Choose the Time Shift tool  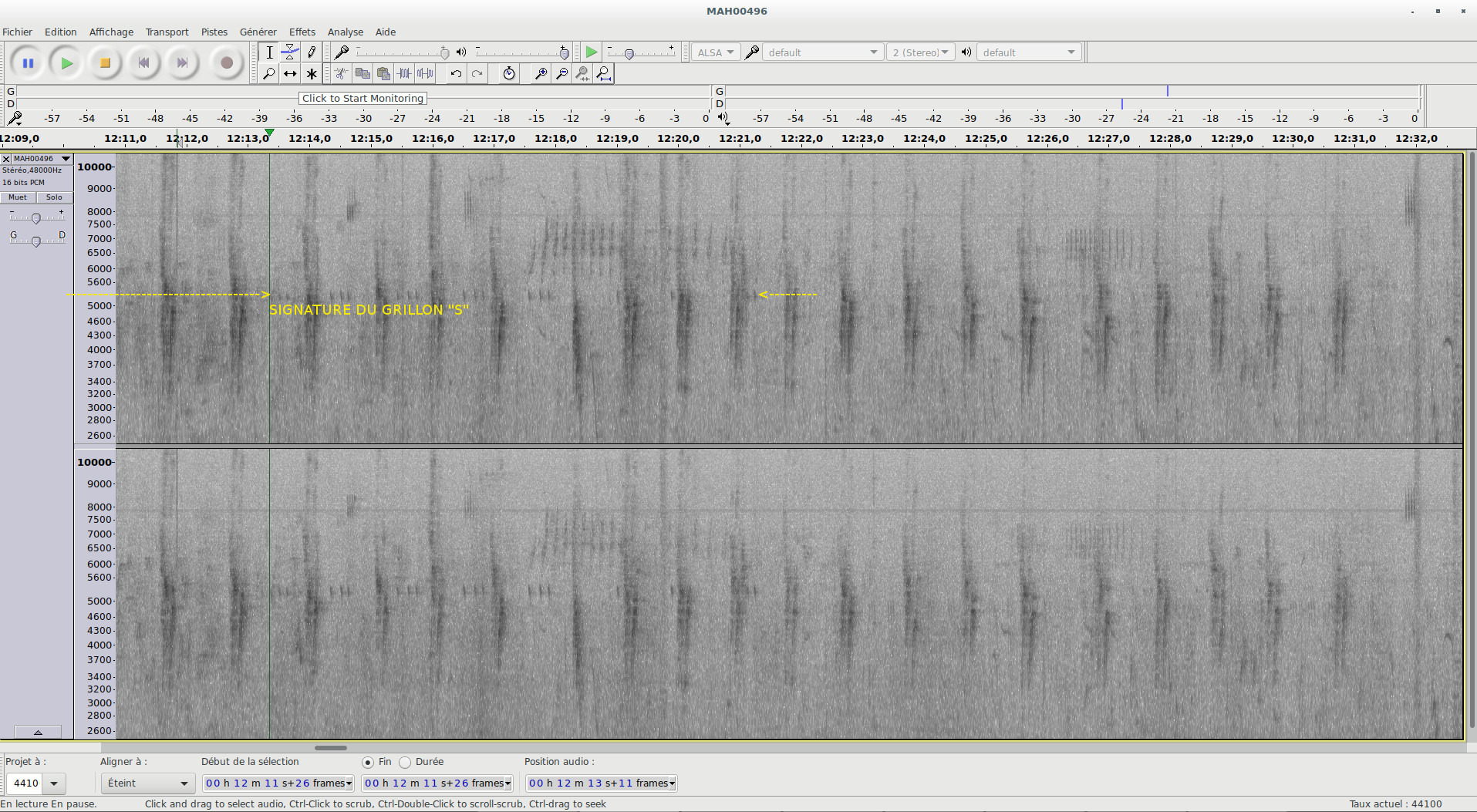[290, 74]
